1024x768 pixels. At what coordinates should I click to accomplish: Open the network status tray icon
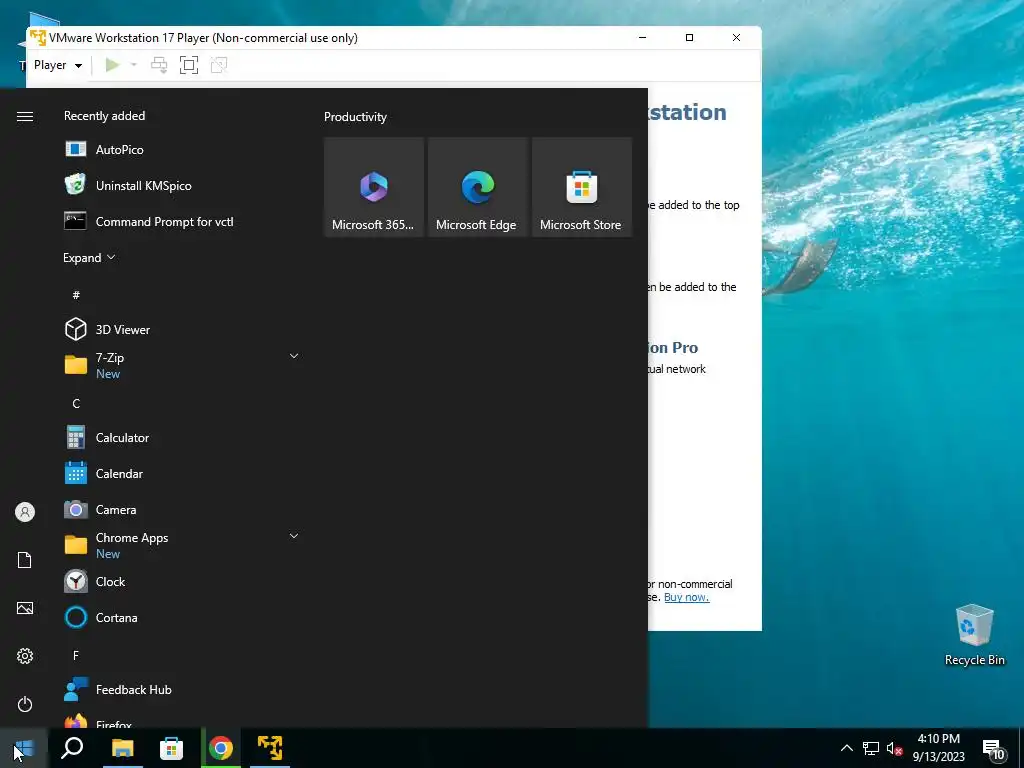click(871, 748)
